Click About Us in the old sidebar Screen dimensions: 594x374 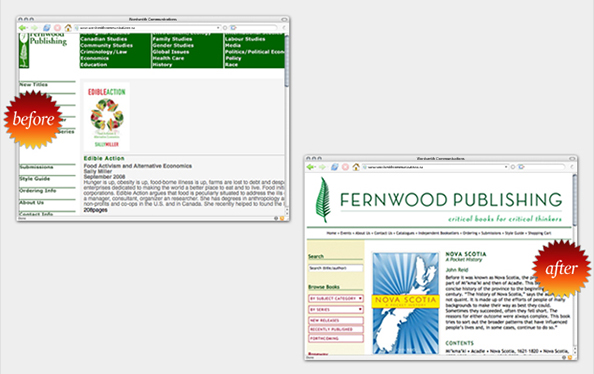point(32,203)
